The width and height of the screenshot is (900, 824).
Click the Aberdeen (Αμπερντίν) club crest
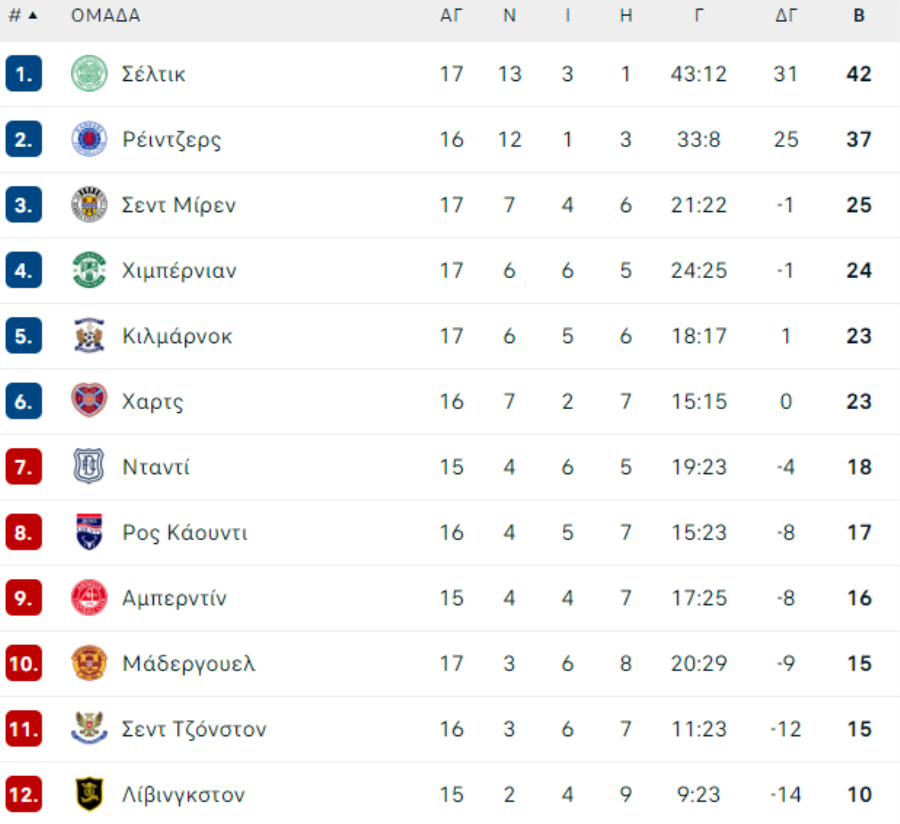pyautogui.click(x=89, y=598)
